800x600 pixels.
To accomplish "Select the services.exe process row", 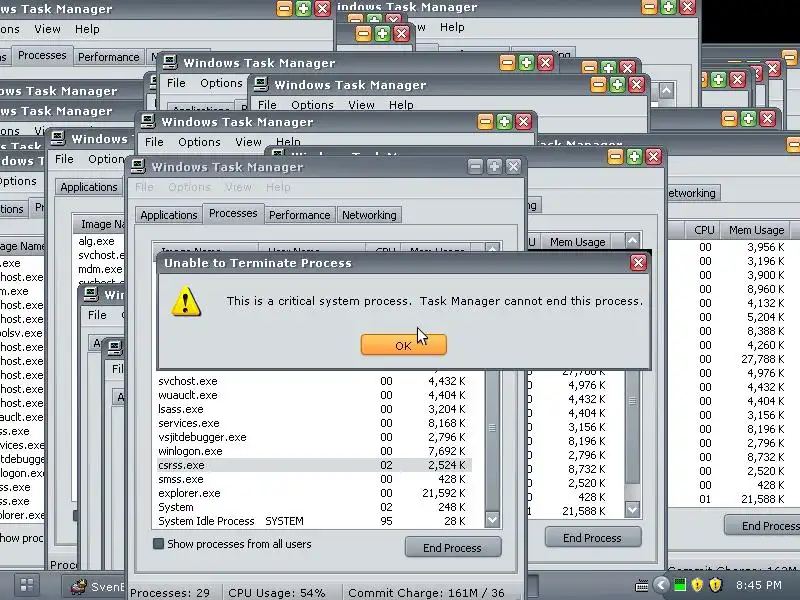I will [314, 423].
